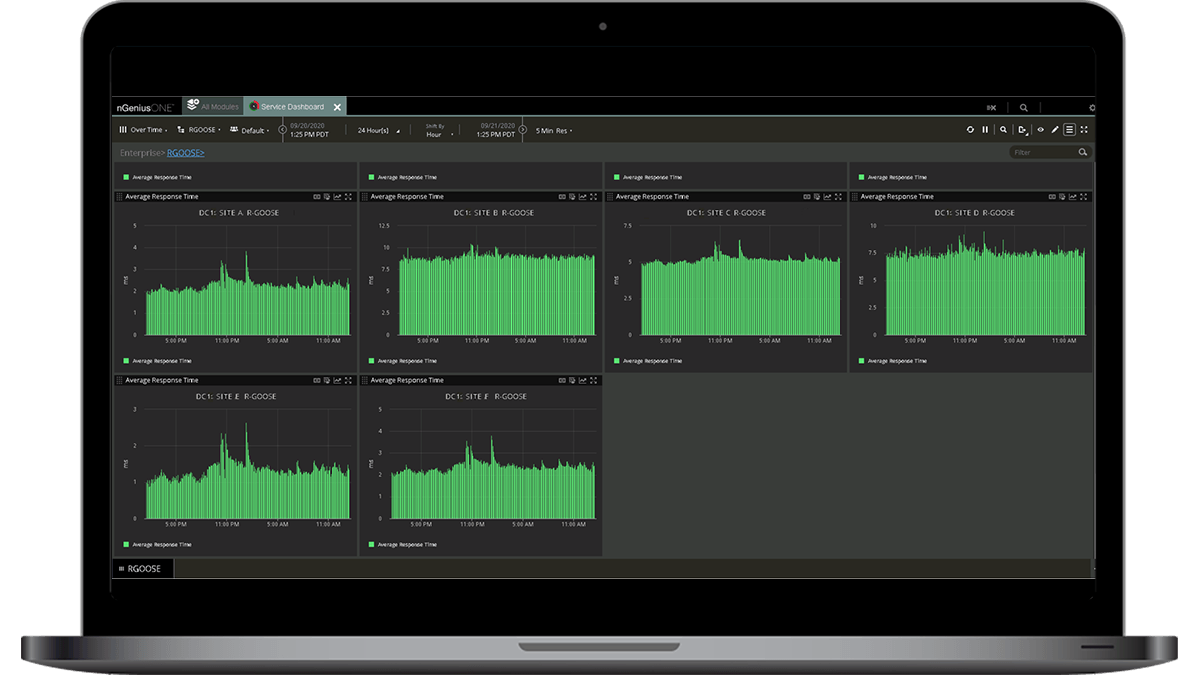This screenshot has width=1200, height=675.
Task: Switch to the All Modules tab
Action: [215, 106]
